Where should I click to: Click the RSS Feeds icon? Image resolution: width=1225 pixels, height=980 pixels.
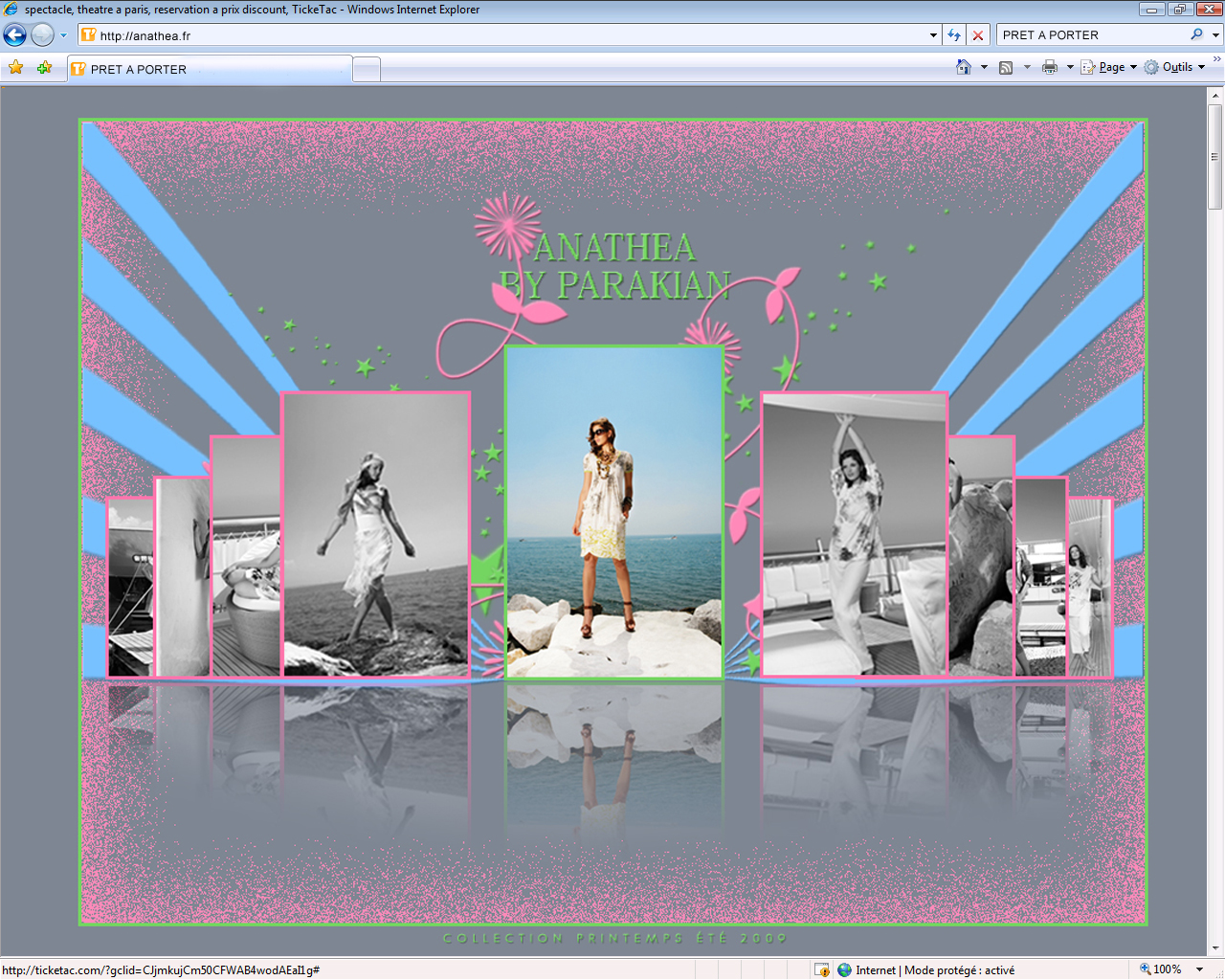click(x=1006, y=67)
